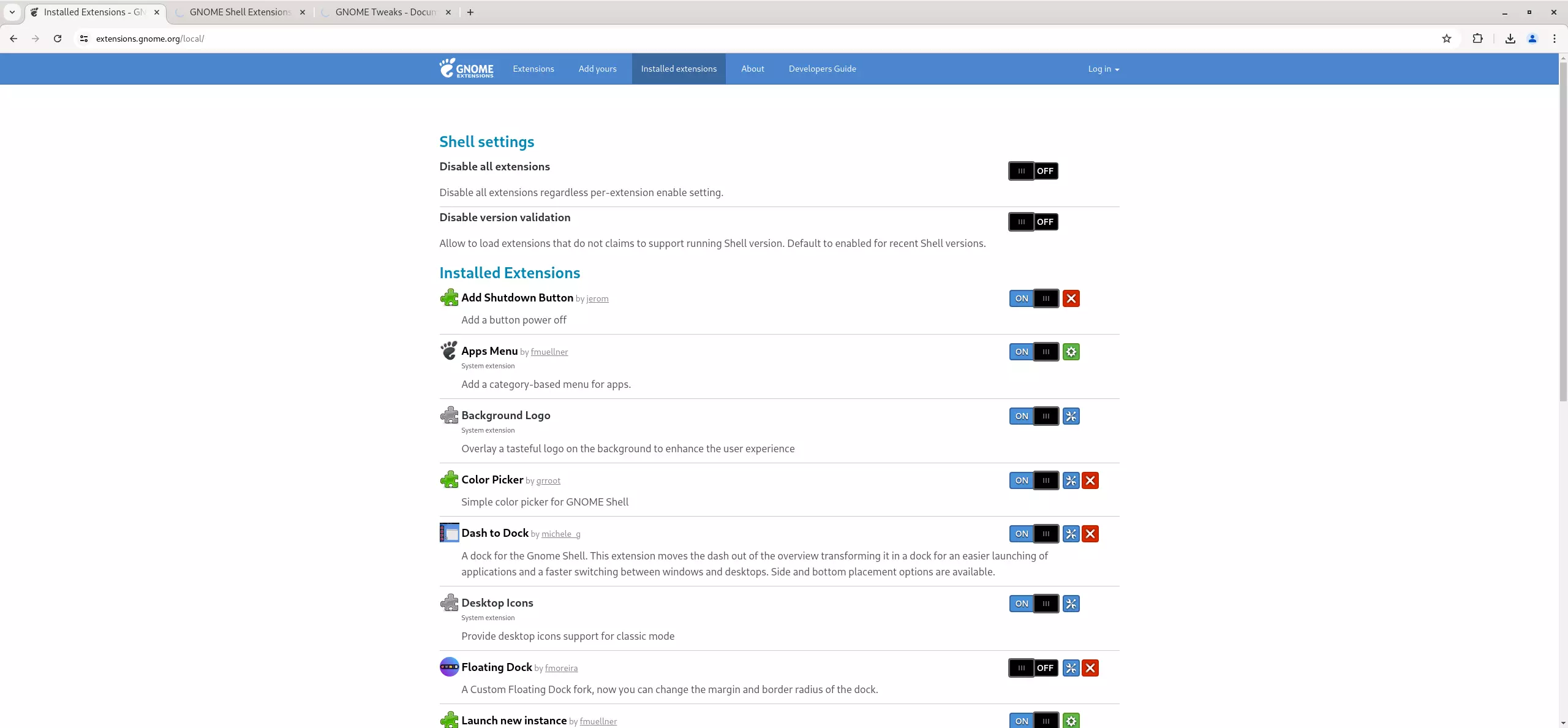
Task: Click the Desktop Icons settings gear icon
Action: pyautogui.click(x=1071, y=603)
